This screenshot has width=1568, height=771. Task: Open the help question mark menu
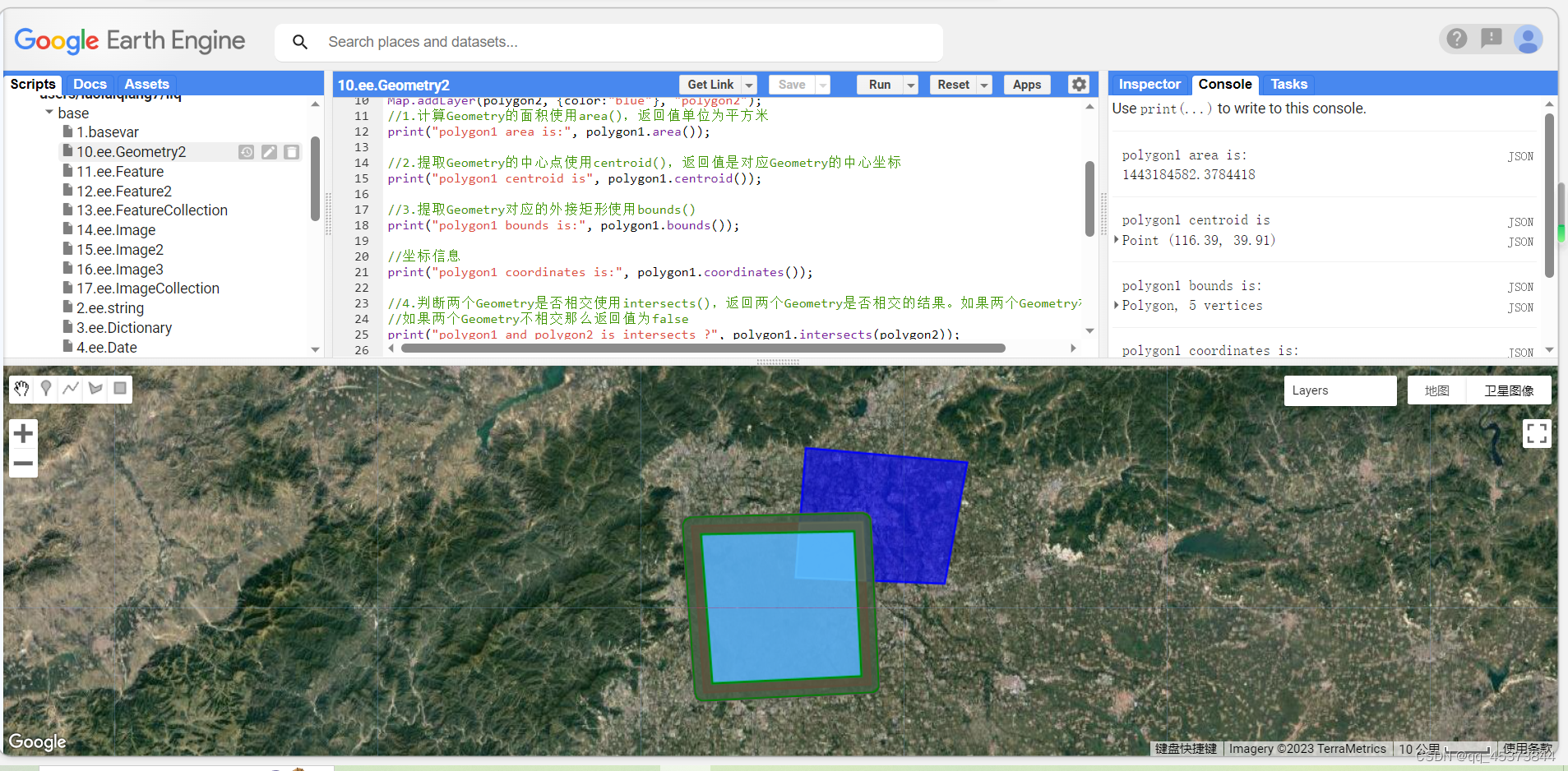click(x=1457, y=39)
